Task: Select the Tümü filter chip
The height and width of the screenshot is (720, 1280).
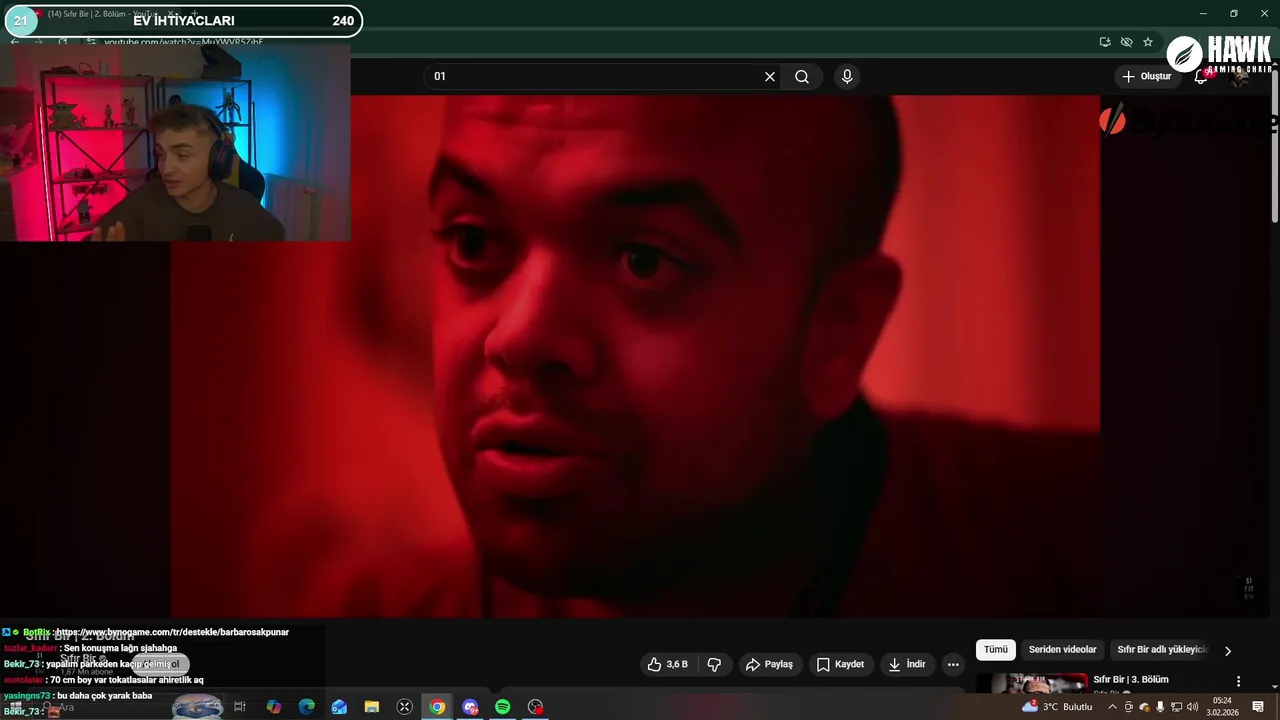Action: pos(996,650)
